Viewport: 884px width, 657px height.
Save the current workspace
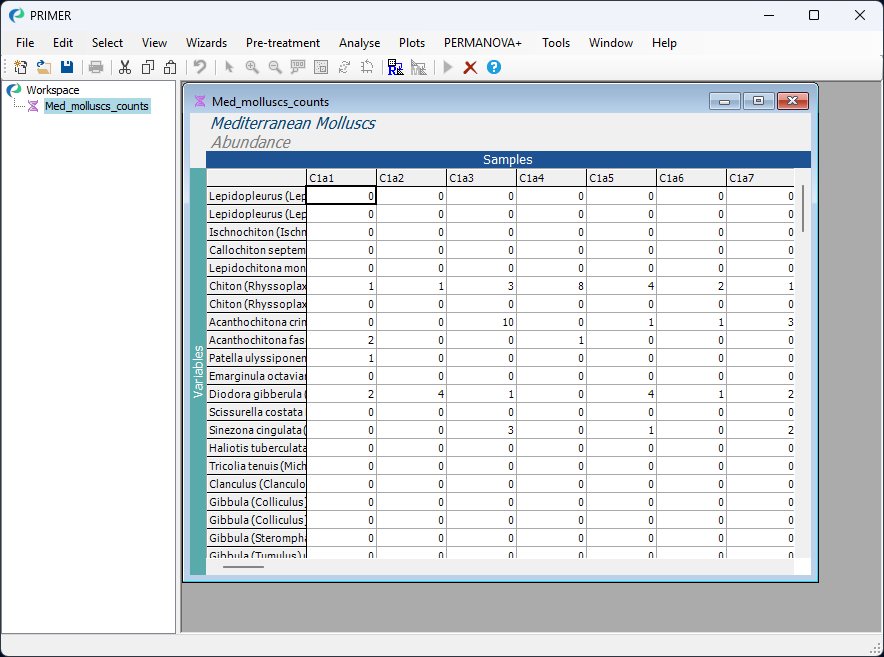click(x=66, y=67)
